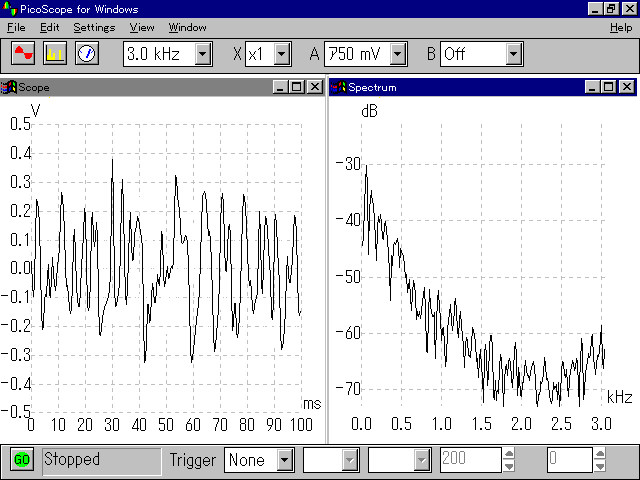Click the ms axis label in Scope

(312, 404)
